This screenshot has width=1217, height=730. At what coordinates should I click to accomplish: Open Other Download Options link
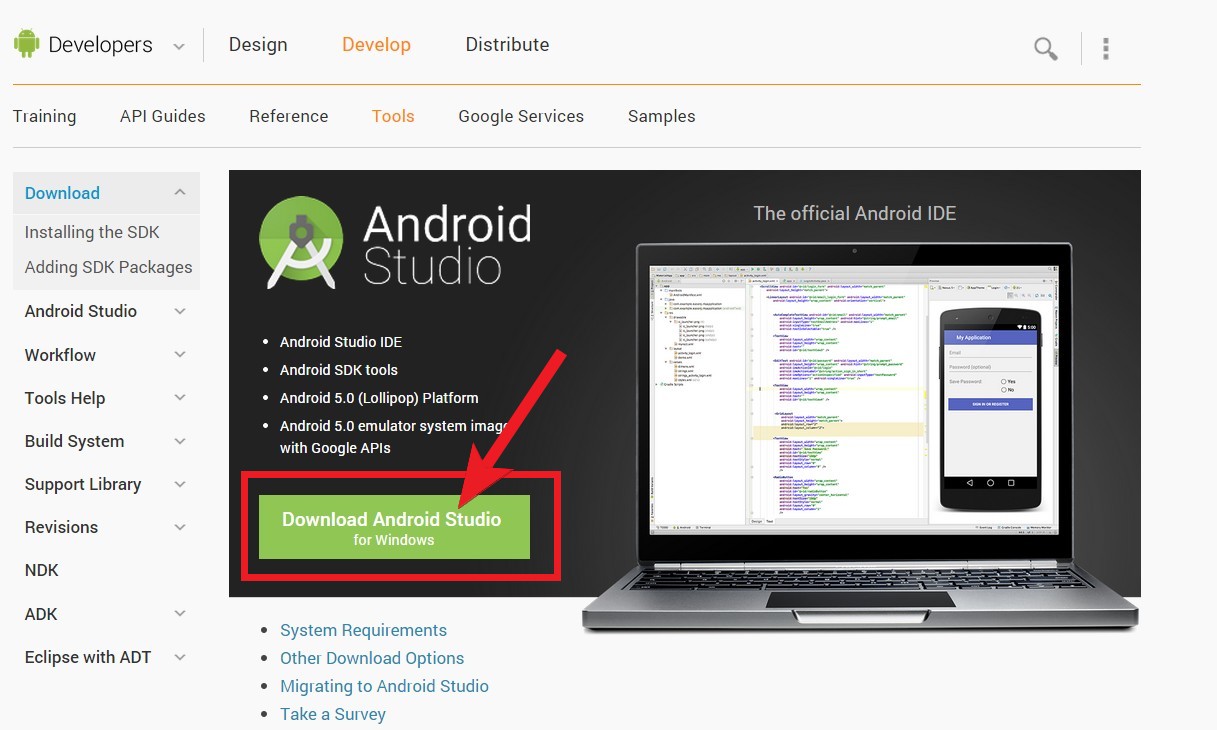click(372, 658)
